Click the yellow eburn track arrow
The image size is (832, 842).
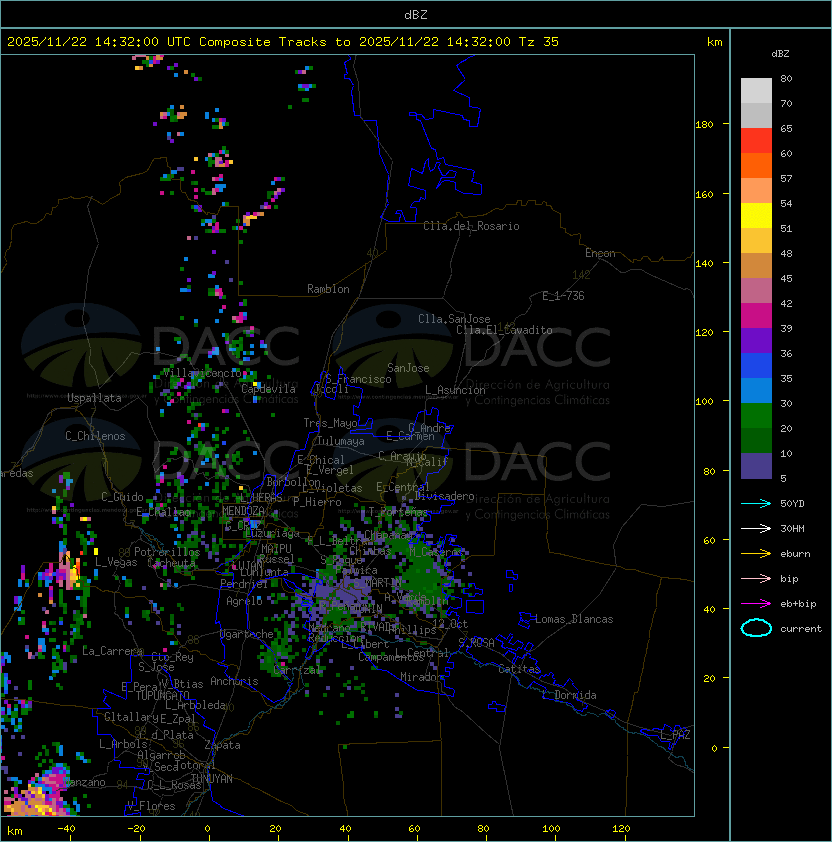click(x=756, y=554)
